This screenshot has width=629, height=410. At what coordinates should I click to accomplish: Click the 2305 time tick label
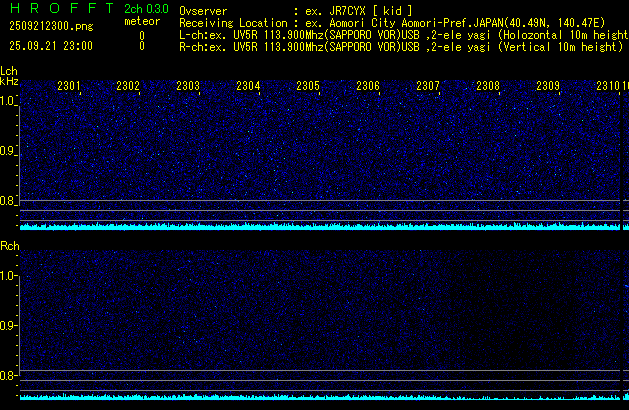(308, 87)
